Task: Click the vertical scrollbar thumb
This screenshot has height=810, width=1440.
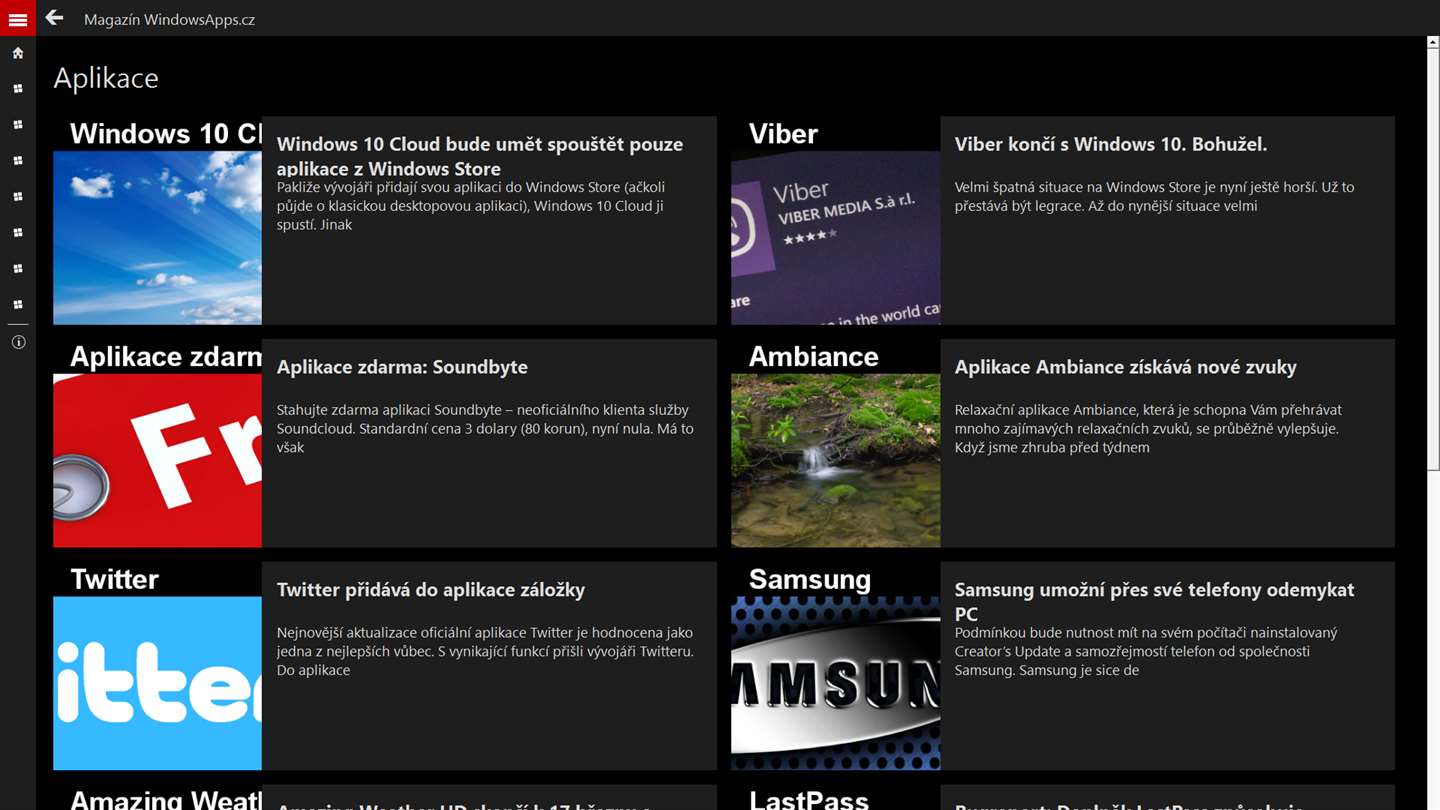Action: [x=1433, y=258]
